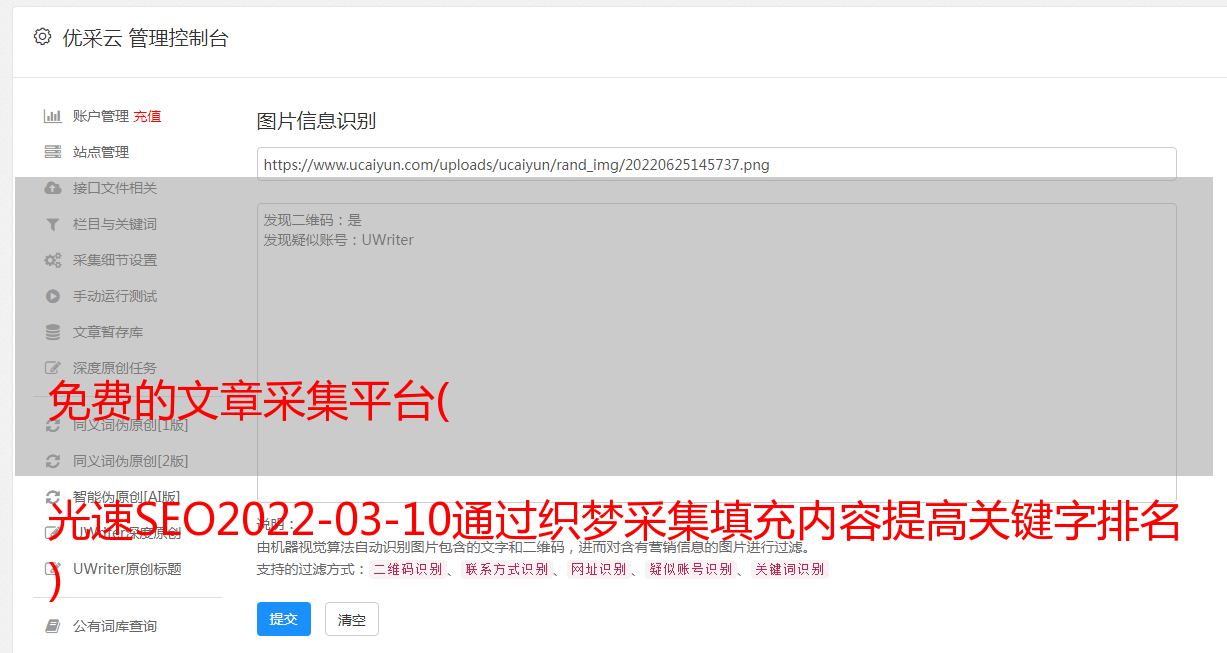Select the 二维码识别 filter tag
Screen dimensions: 1227x653
point(407,570)
